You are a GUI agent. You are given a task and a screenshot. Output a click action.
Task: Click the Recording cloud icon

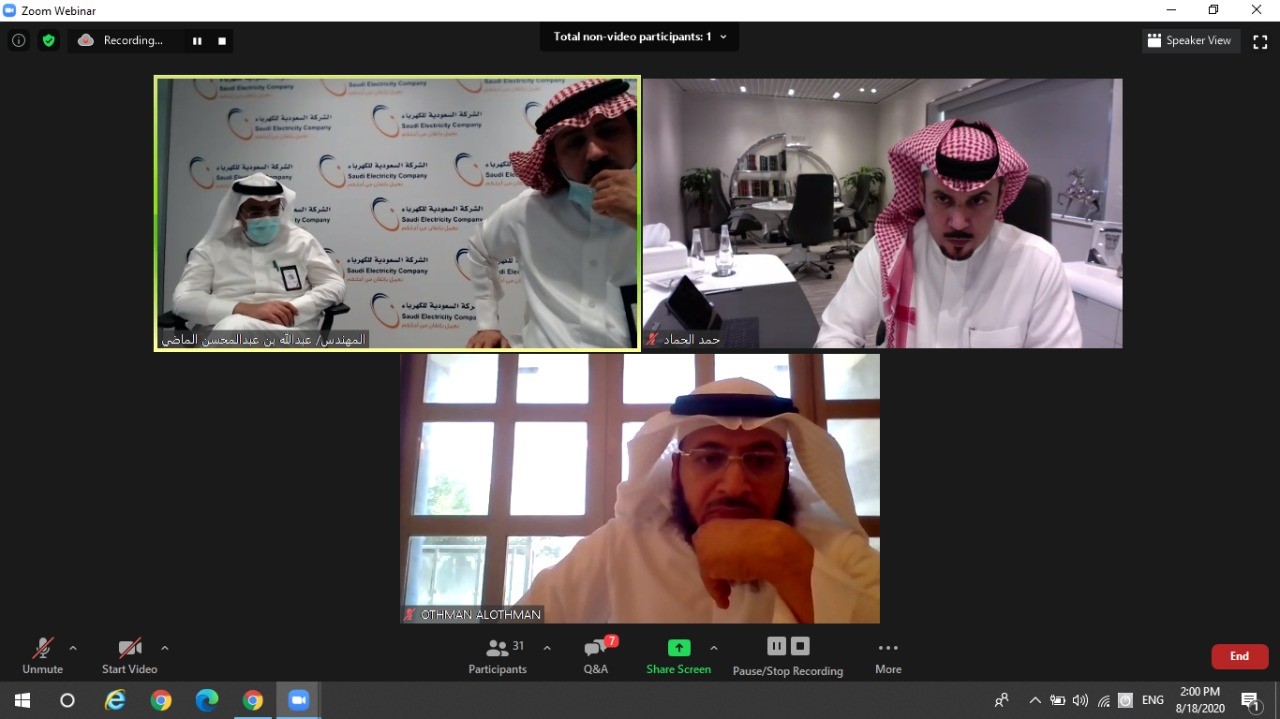[86, 41]
